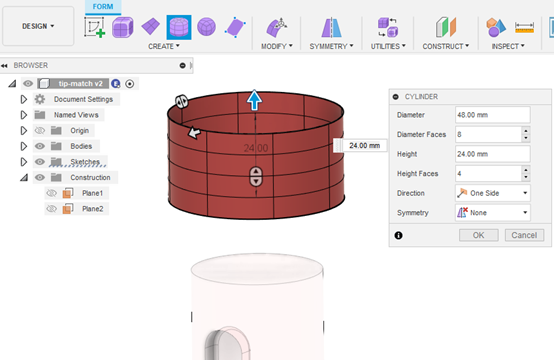Viewport: 554px width, 360px height.
Task: Hide the Sketches folder
Action: click(40, 161)
